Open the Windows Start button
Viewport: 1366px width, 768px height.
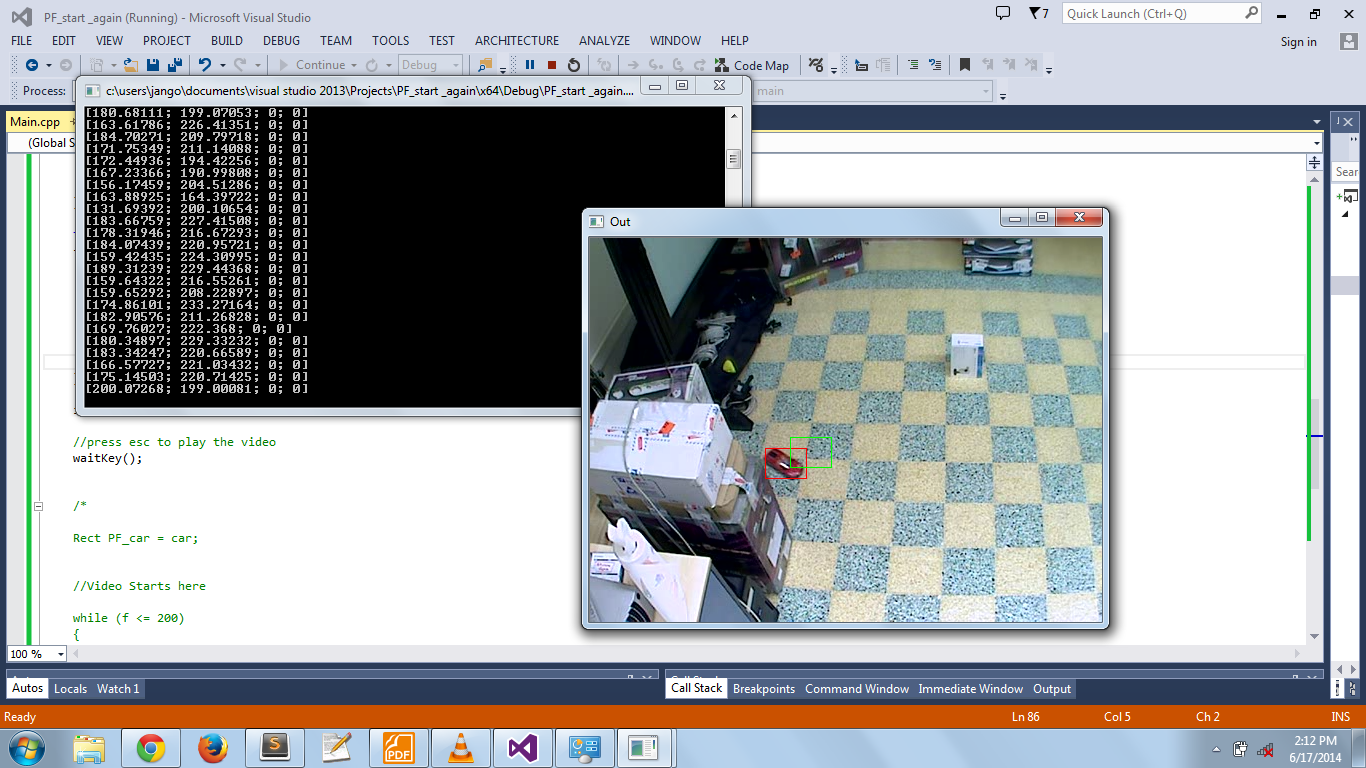[x=26, y=747]
